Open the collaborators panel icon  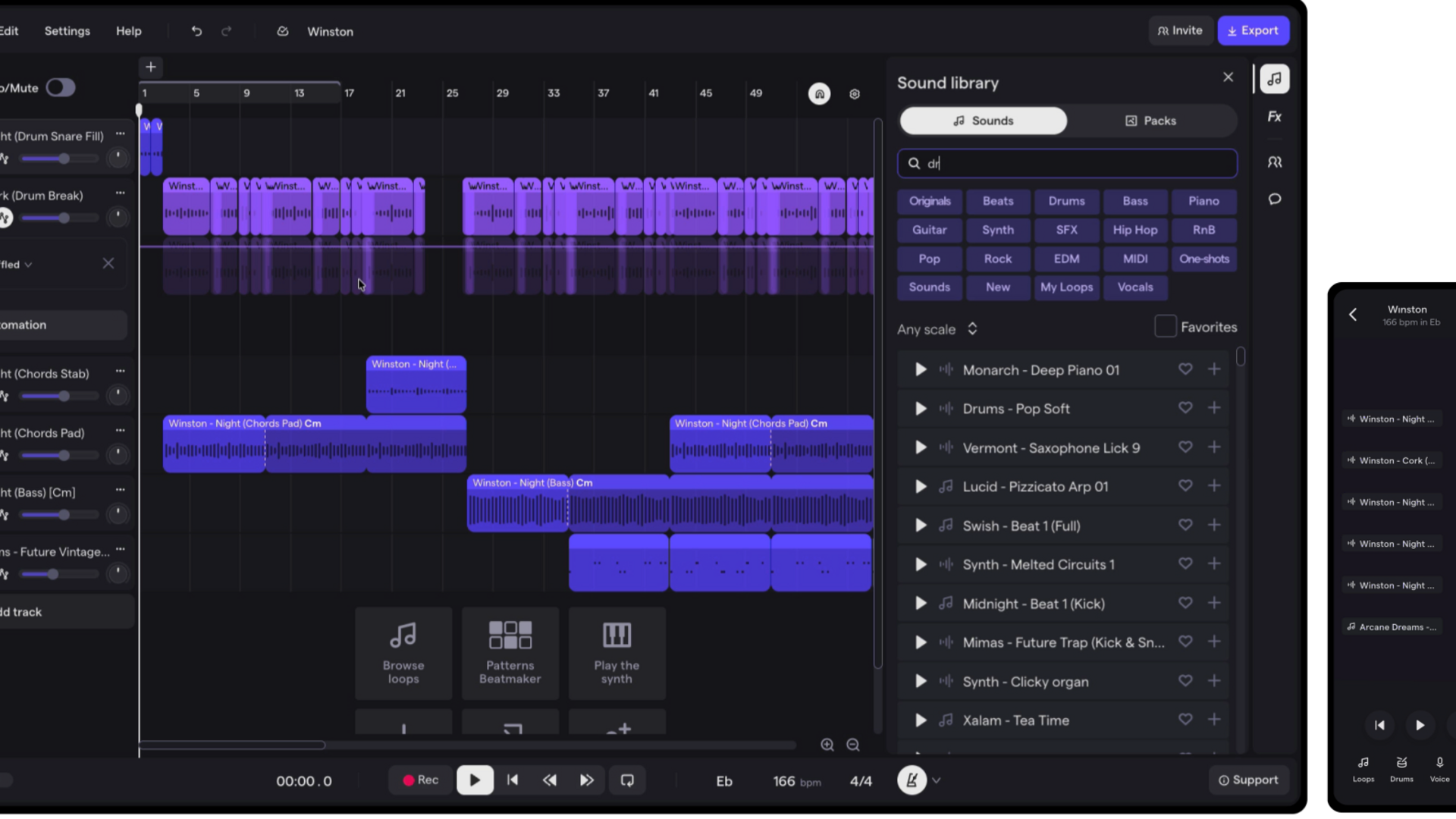coord(1276,162)
